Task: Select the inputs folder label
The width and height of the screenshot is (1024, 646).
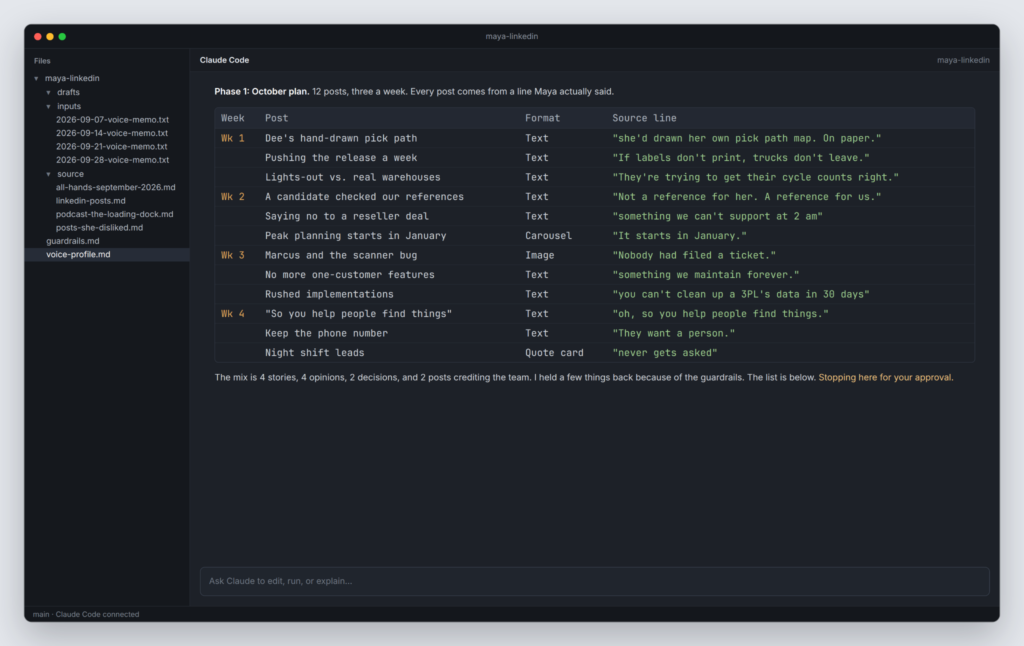Action: coord(69,106)
